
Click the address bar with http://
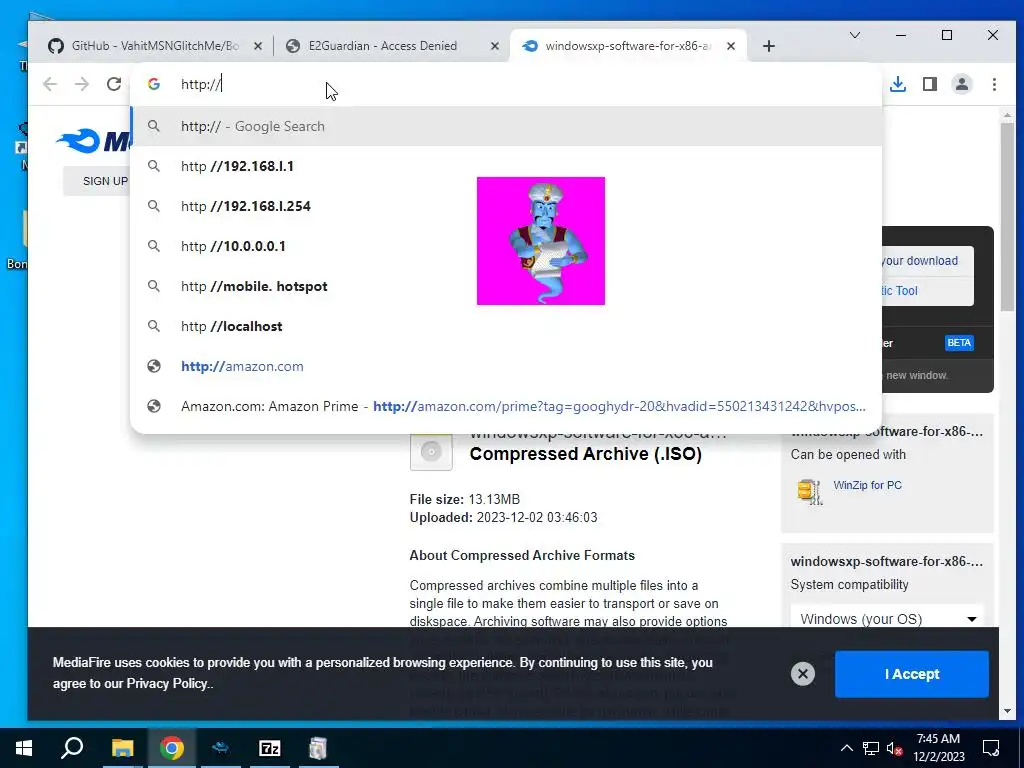pos(506,84)
